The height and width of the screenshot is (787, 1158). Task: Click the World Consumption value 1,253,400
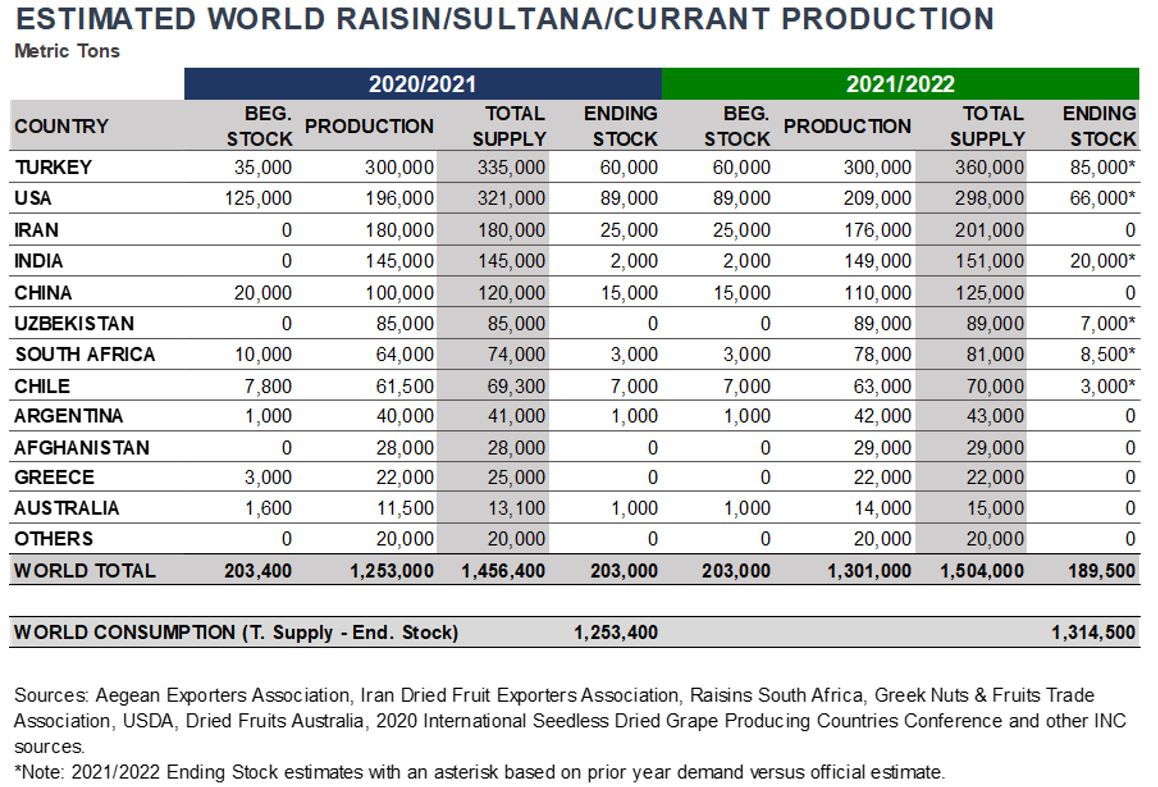pyautogui.click(x=616, y=633)
